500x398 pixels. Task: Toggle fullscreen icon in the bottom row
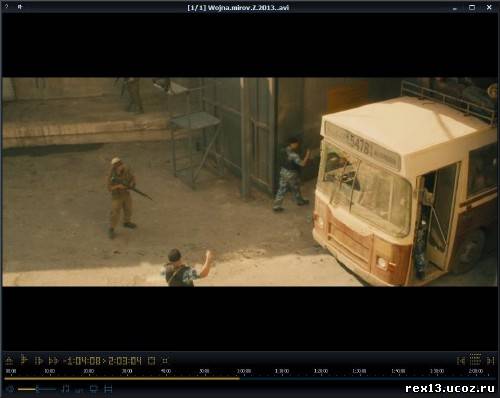tap(108, 389)
